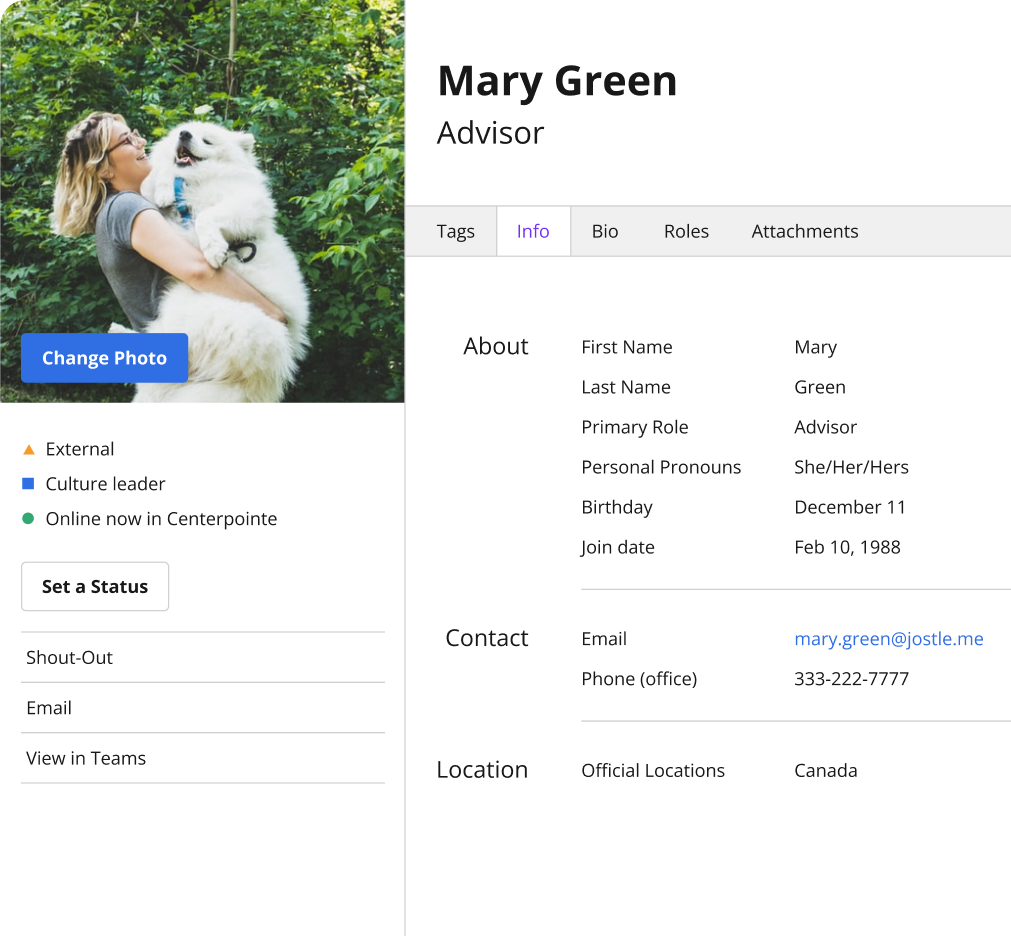Click the Official Locations value Canada
The height and width of the screenshot is (936, 1011).
pos(825,770)
